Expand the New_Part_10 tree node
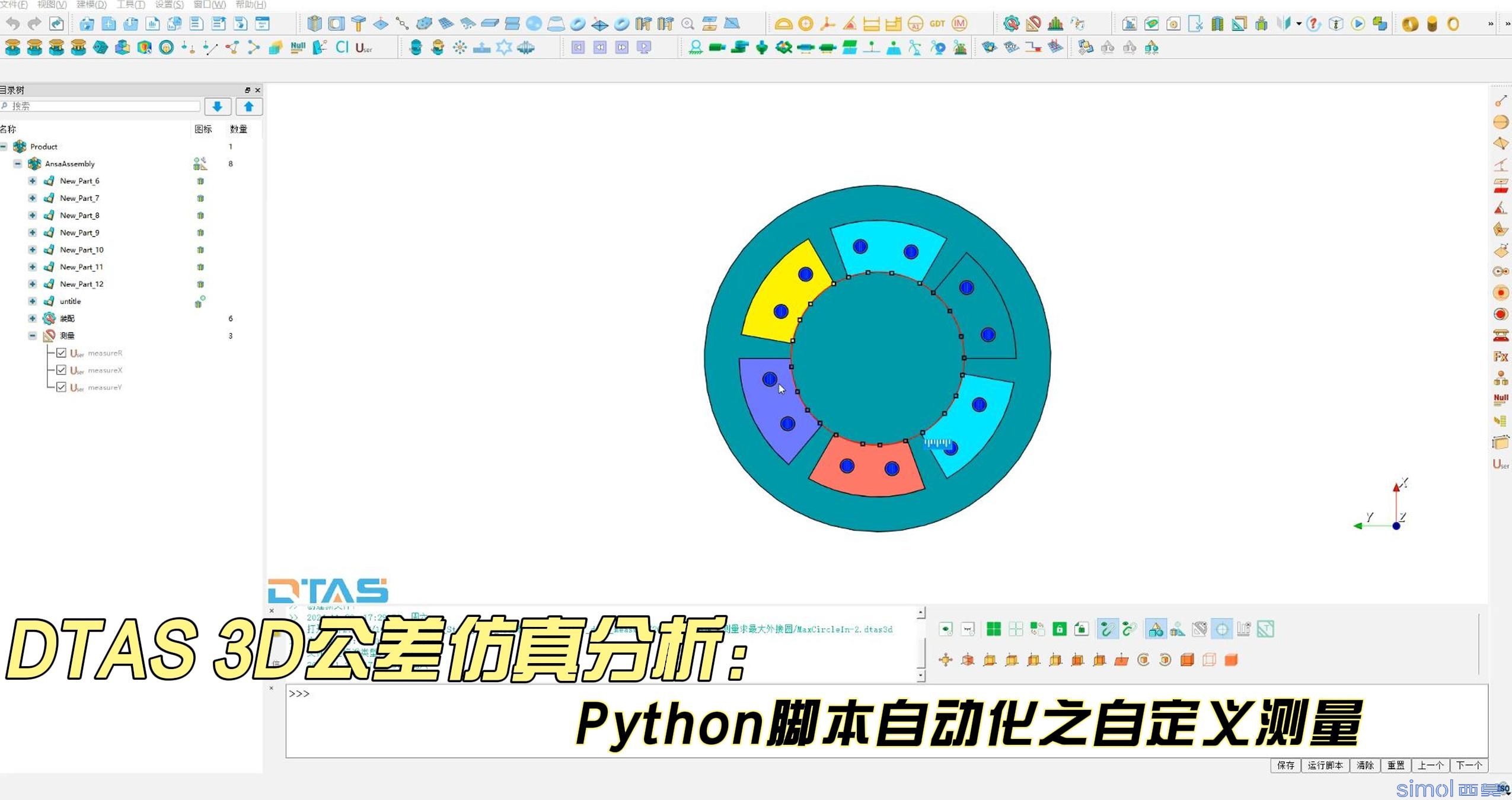 click(33, 249)
